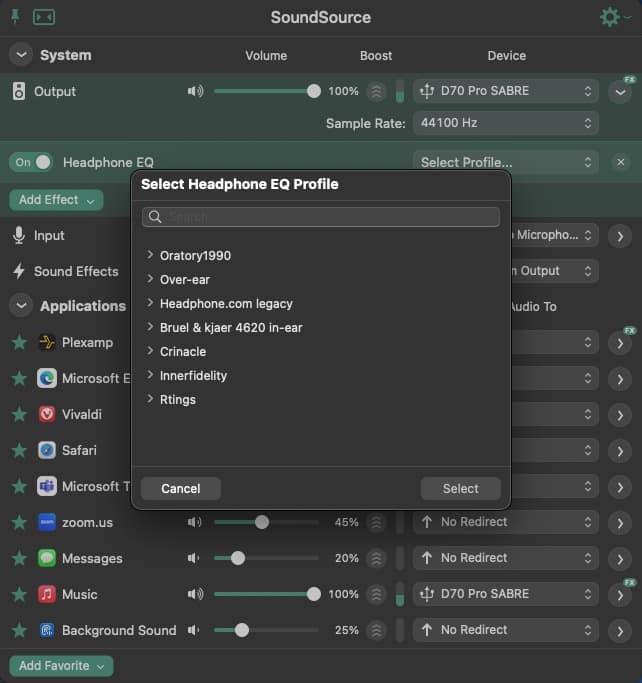Collapse the System section
The height and width of the screenshot is (683, 642).
[21, 55]
